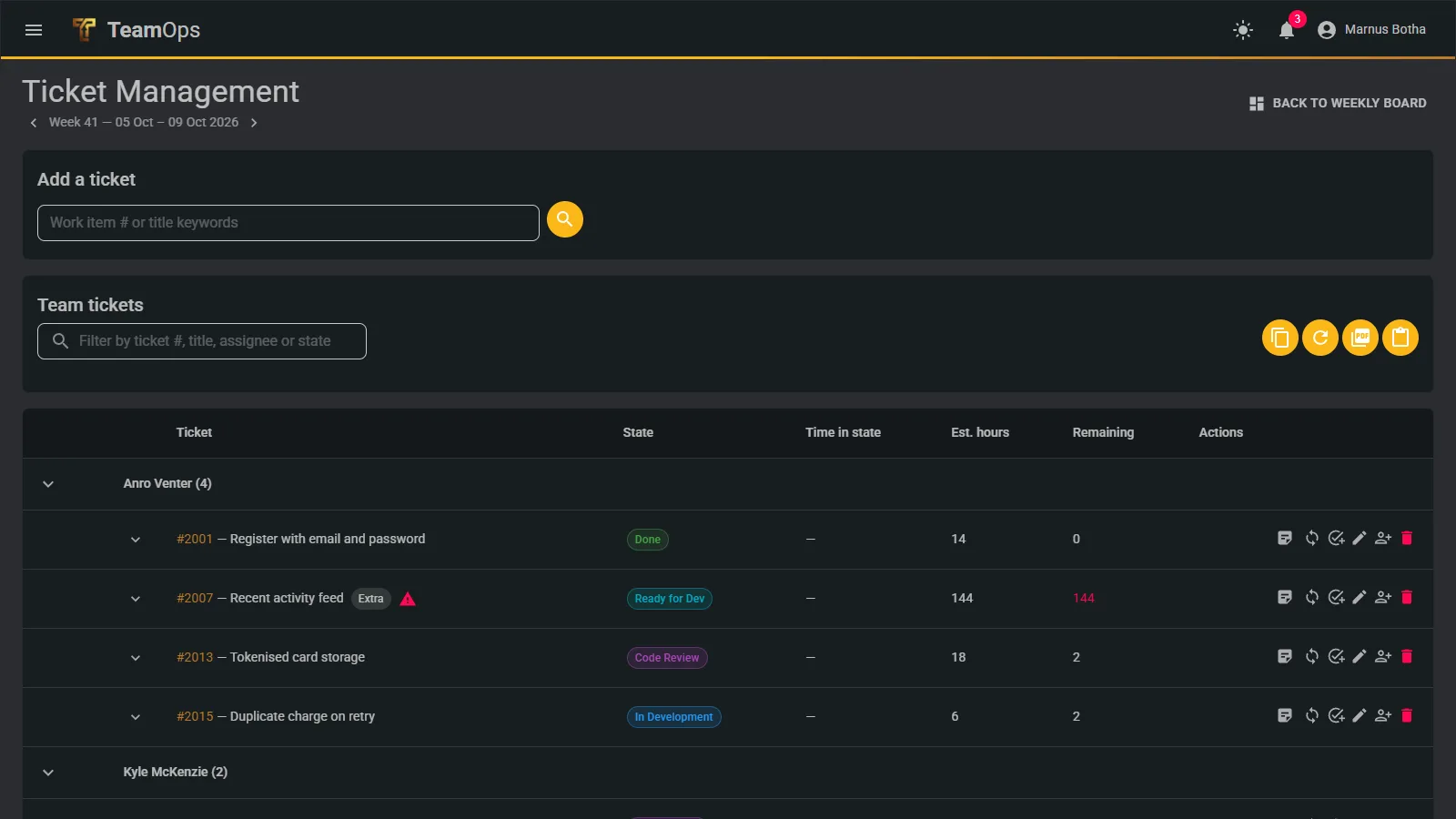Assign a person to ticket #2013
This screenshot has height=819, width=1456.
(x=1383, y=657)
